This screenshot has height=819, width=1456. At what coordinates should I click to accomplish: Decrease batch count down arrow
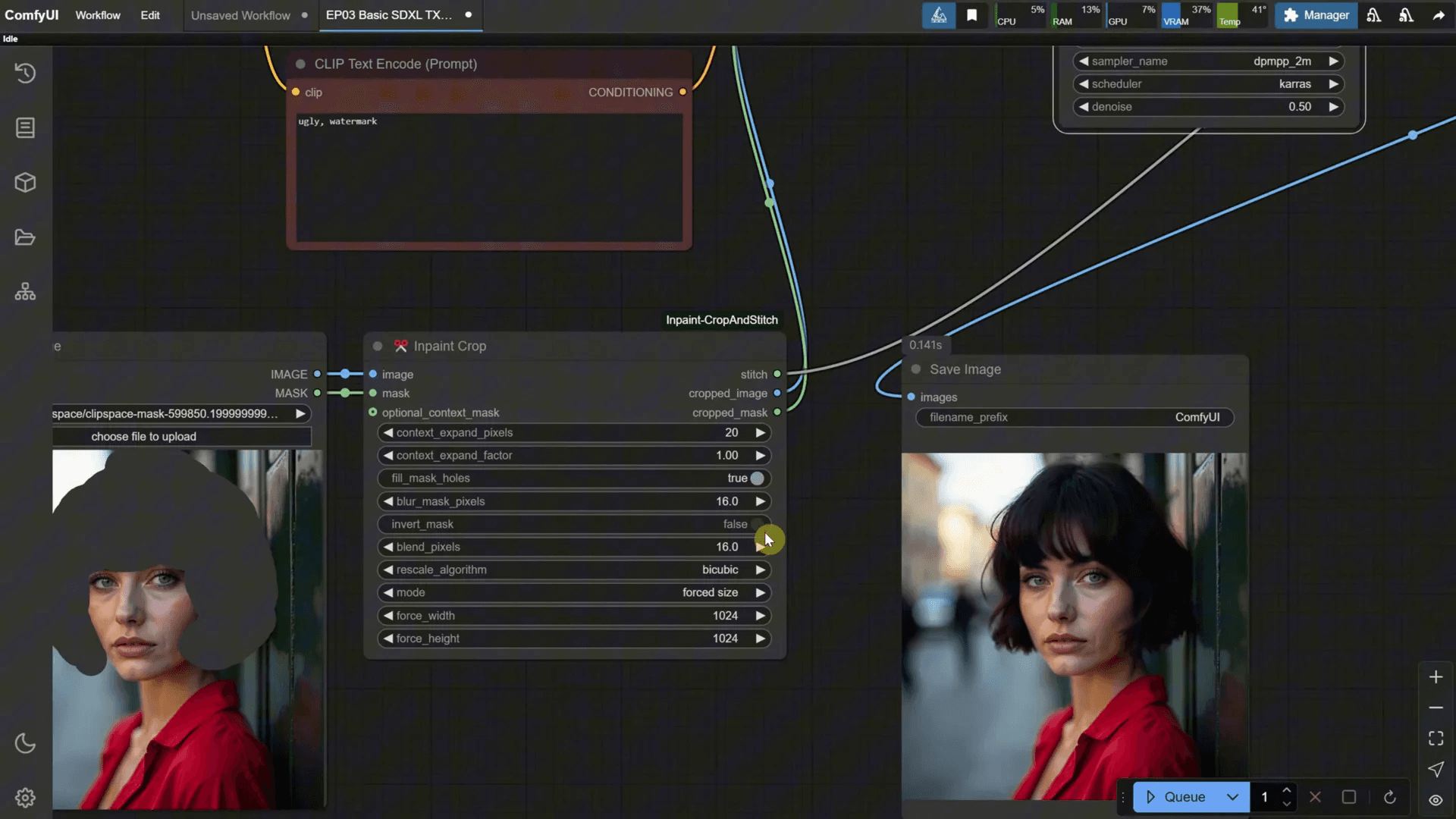1287,804
